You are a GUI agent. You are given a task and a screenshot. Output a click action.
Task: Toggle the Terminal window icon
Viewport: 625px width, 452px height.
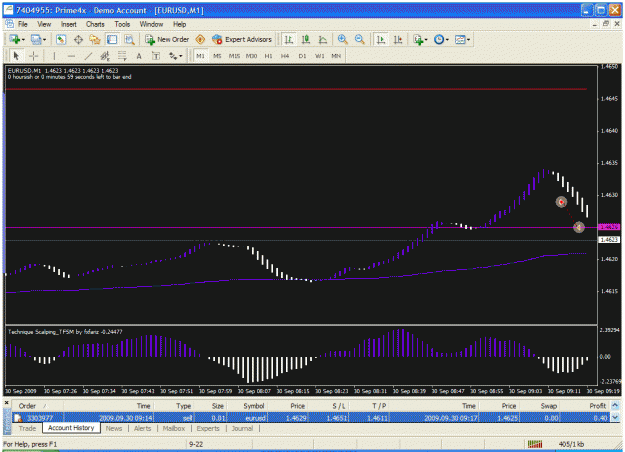pos(112,39)
